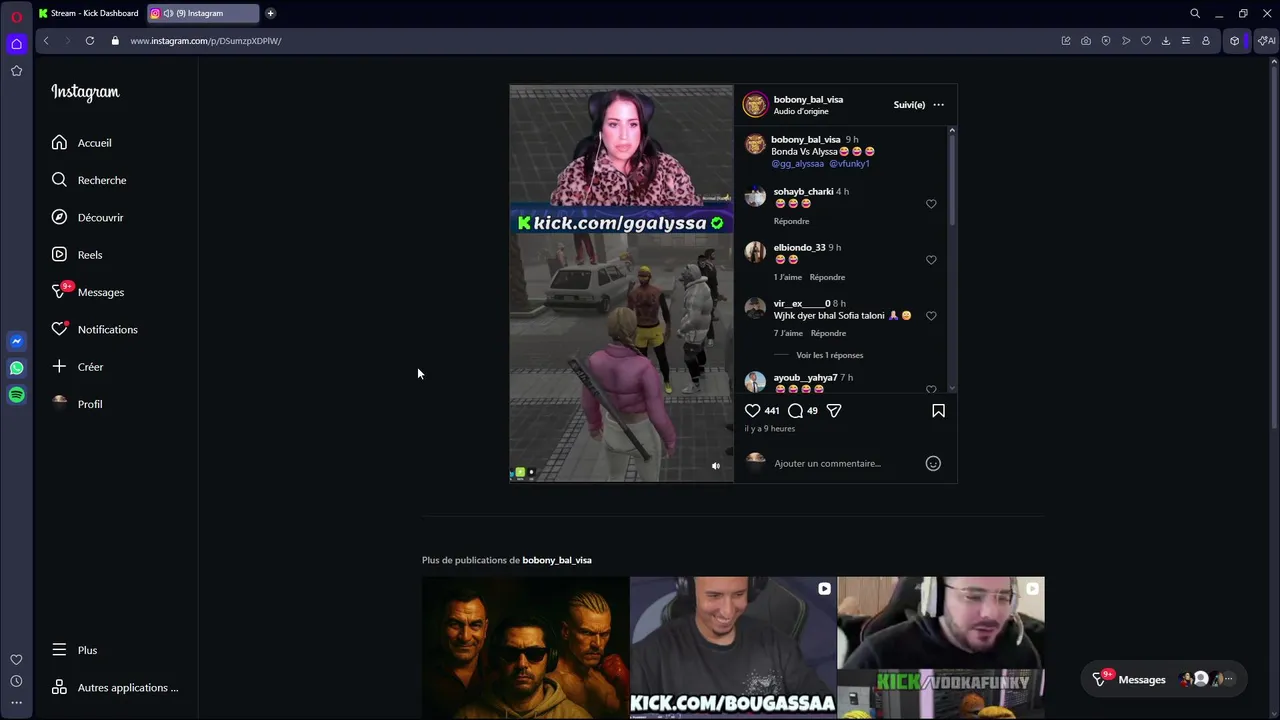Open Instagram Accueil home icon

pyautogui.click(x=59, y=143)
